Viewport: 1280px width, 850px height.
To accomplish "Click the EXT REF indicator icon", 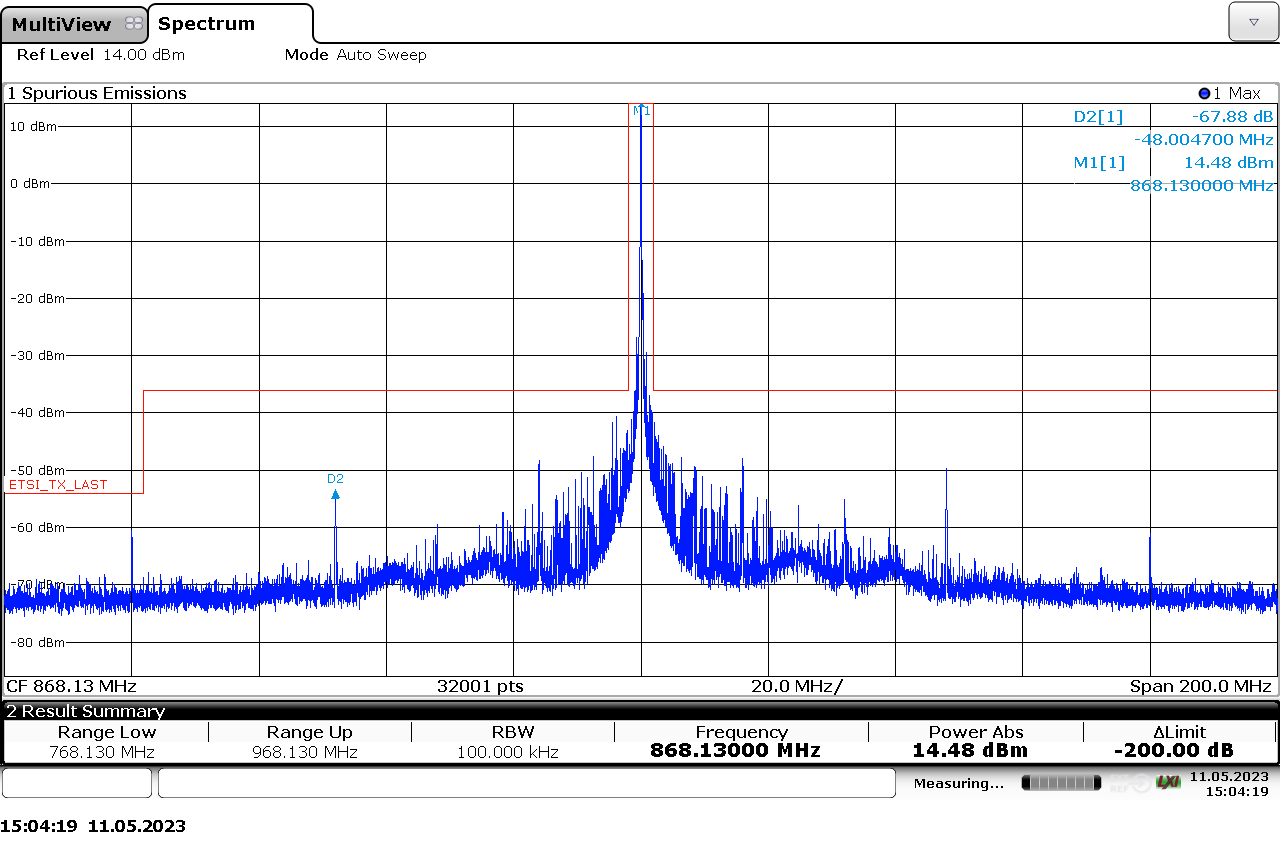I will (x=1131, y=782).
